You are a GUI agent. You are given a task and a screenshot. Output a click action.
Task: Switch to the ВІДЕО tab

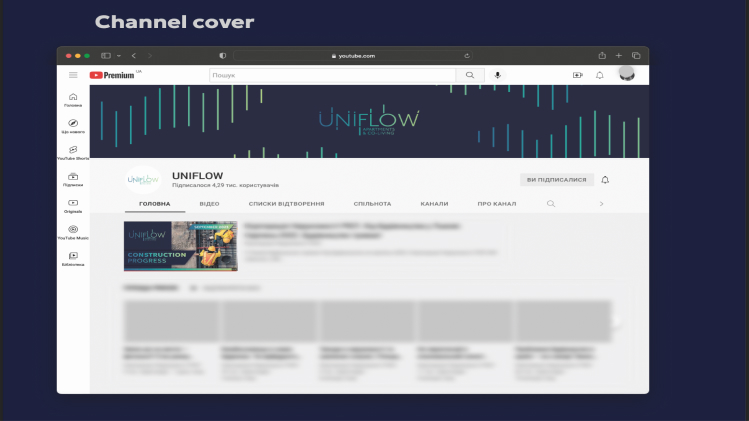pos(209,204)
